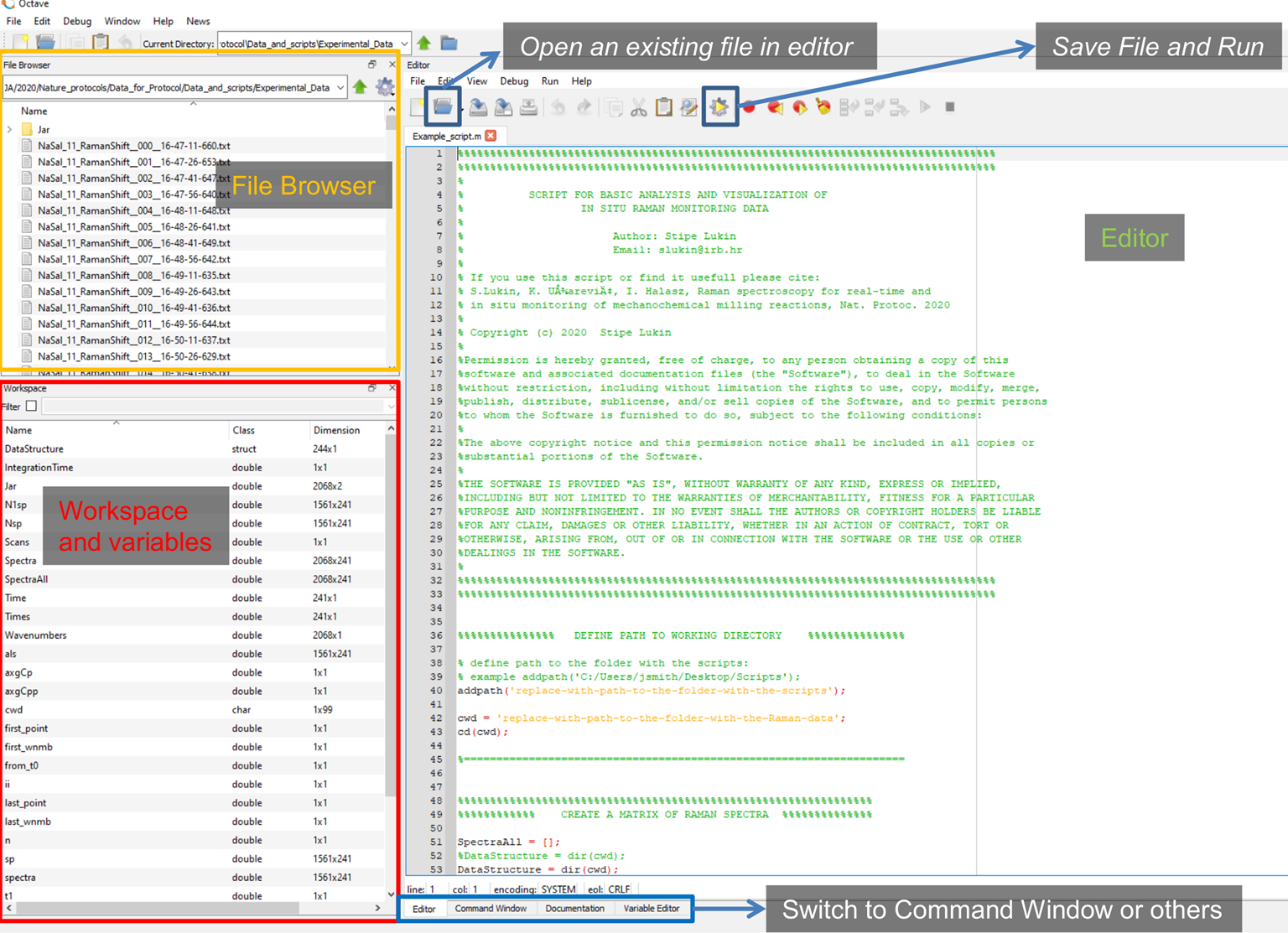
Task: Click workspace horizontal scrollbar
Action: tap(157, 908)
